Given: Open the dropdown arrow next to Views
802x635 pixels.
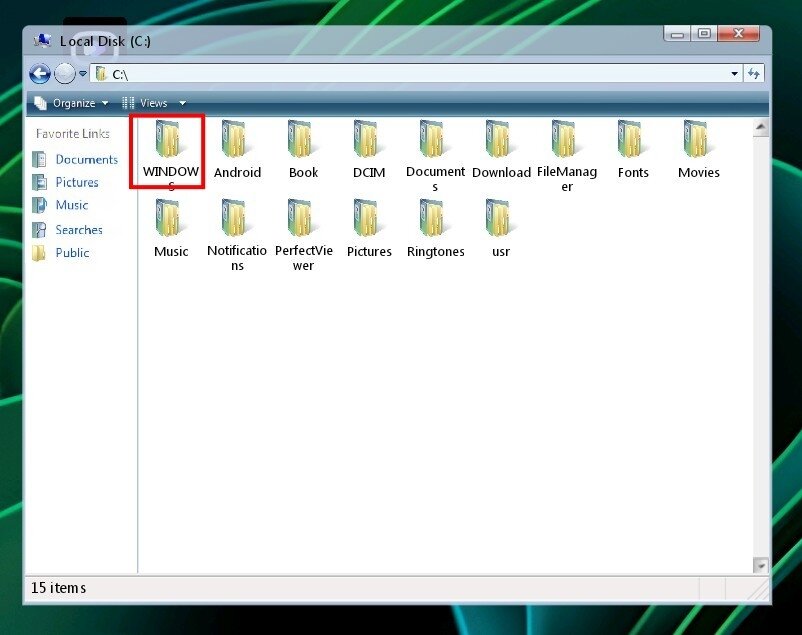Looking at the screenshot, I should (x=182, y=103).
